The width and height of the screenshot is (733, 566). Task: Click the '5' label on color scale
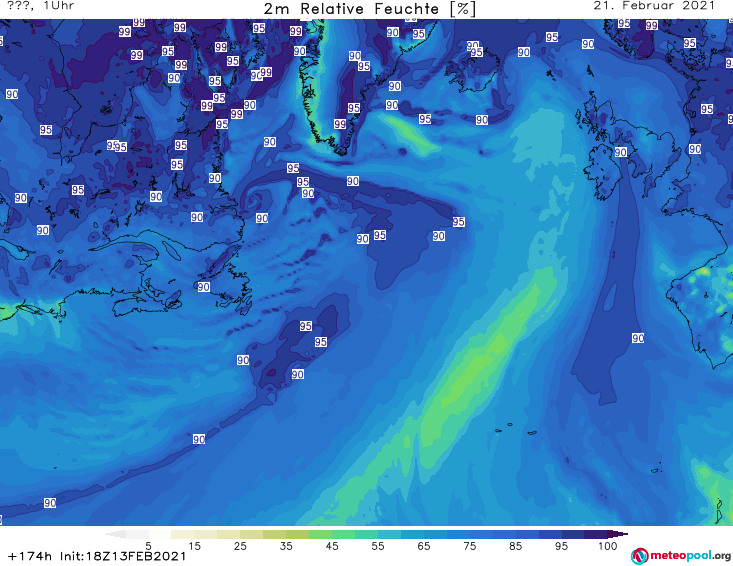pos(148,546)
